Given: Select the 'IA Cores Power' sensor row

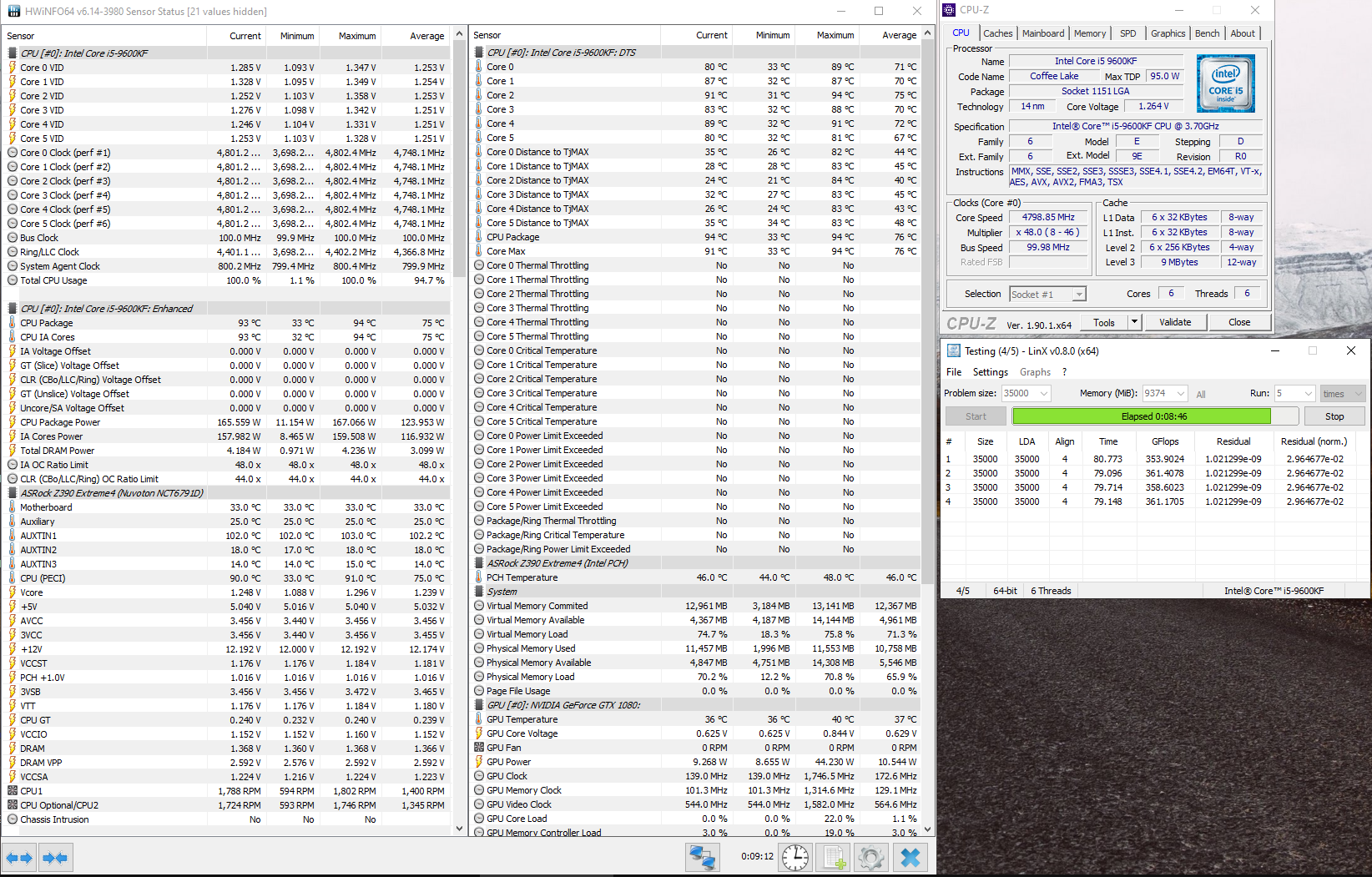Looking at the screenshot, I should click(x=228, y=436).
